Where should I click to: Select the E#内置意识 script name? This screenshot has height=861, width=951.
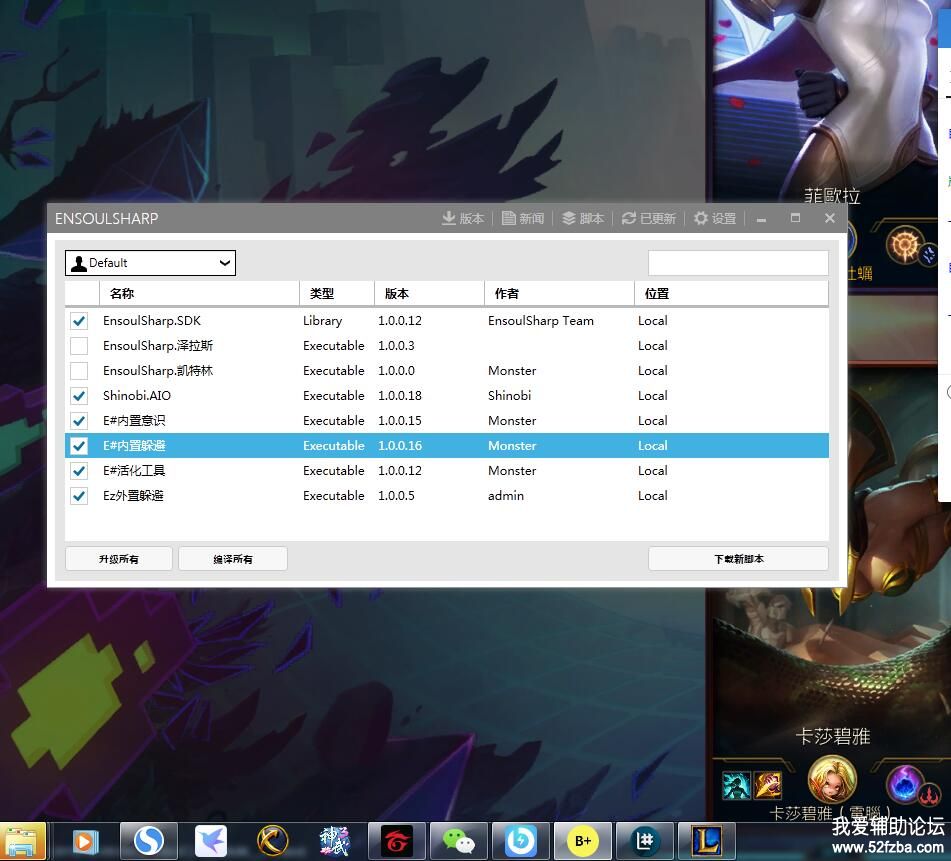(134, 421)
